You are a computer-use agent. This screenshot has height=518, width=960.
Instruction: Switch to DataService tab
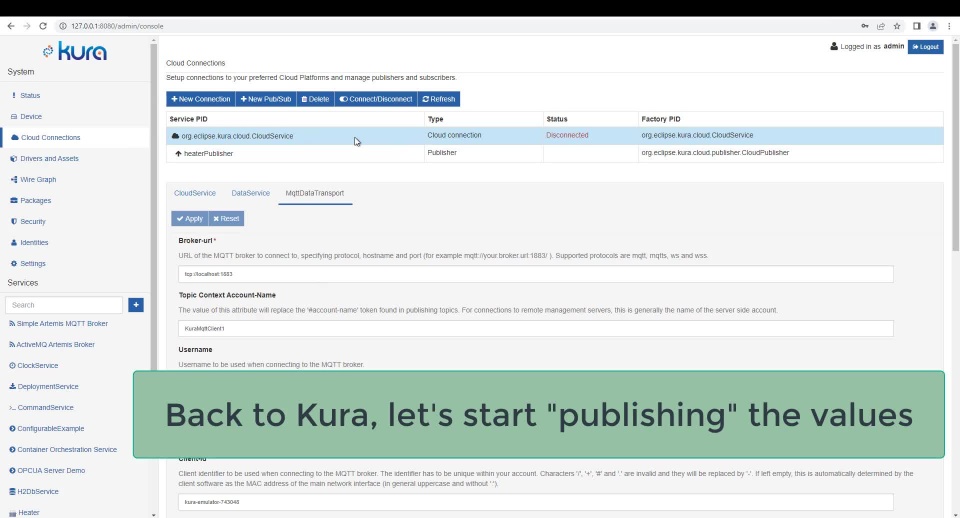[x=250, y=193]
